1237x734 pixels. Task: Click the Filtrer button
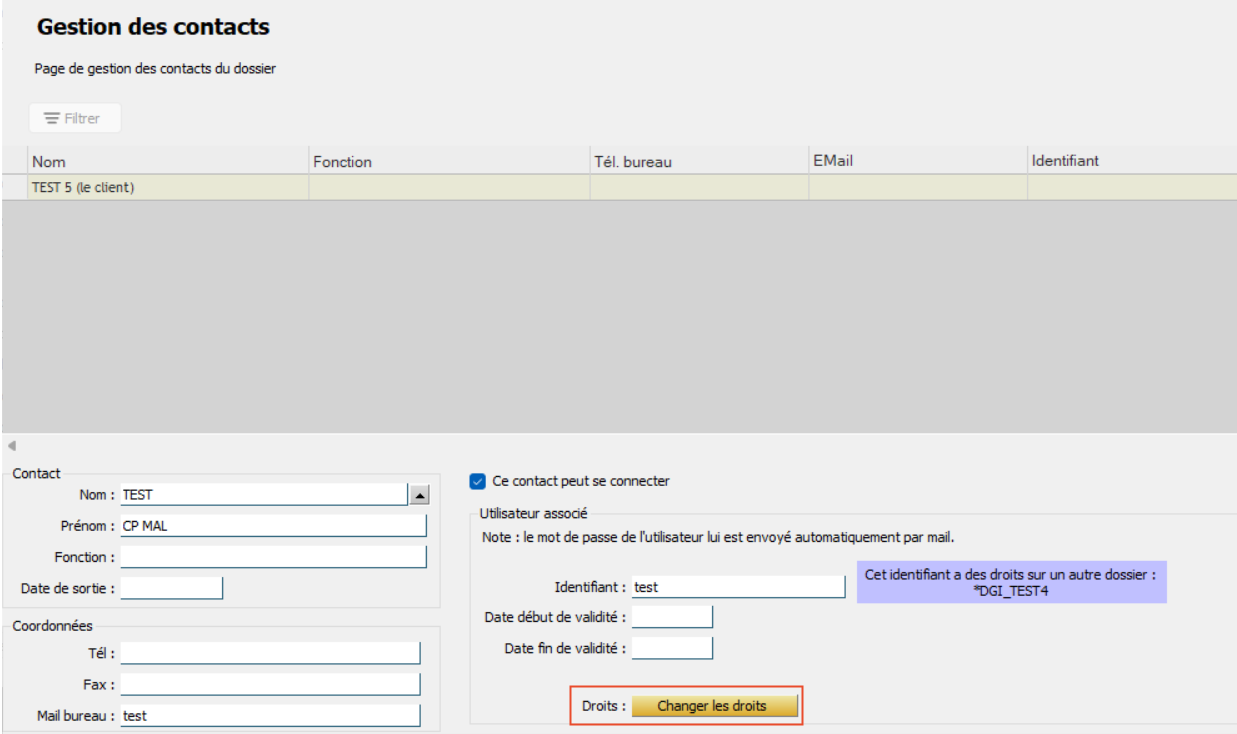tap(75, 118)
